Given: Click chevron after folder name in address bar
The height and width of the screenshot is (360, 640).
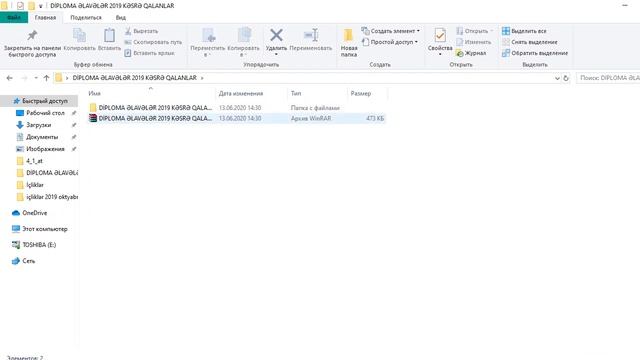Looking at the screenshot, I should point(202,78).
